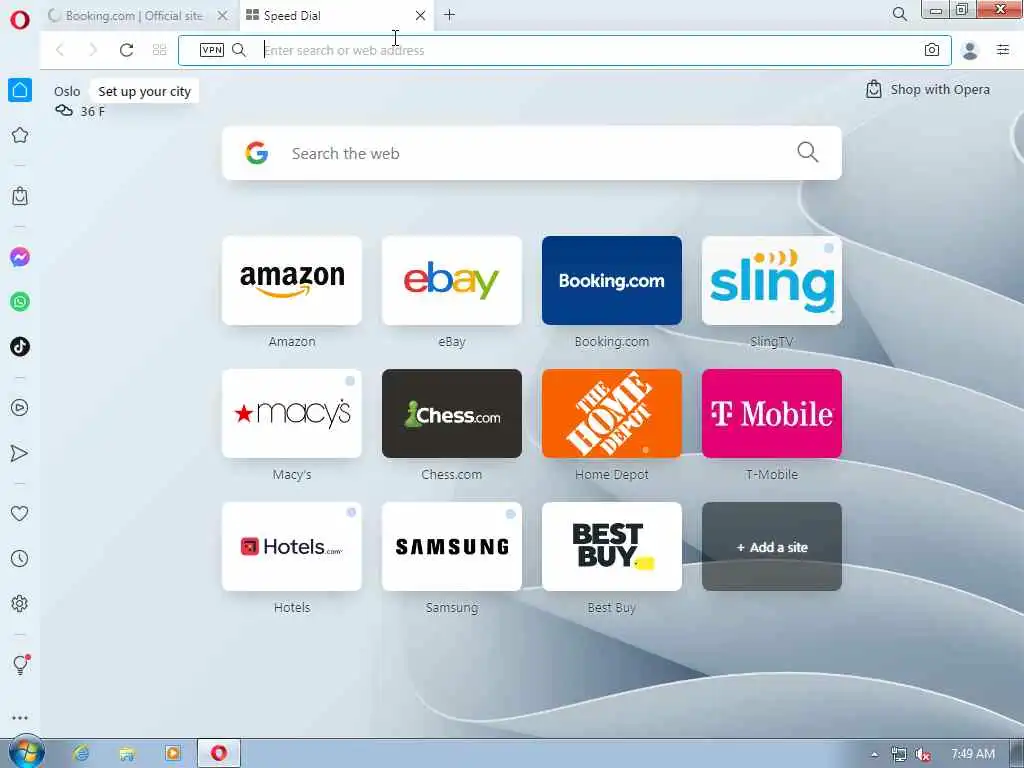Click the start page grid icon in toolbar
Viewport: 1024px width, 768px height.
[159, 50]
